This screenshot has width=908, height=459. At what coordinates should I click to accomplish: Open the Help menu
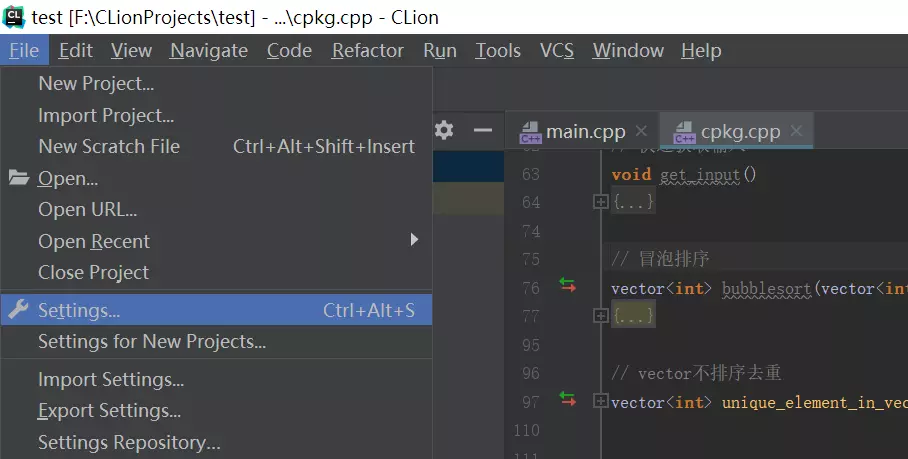click(x=701, y=51)
